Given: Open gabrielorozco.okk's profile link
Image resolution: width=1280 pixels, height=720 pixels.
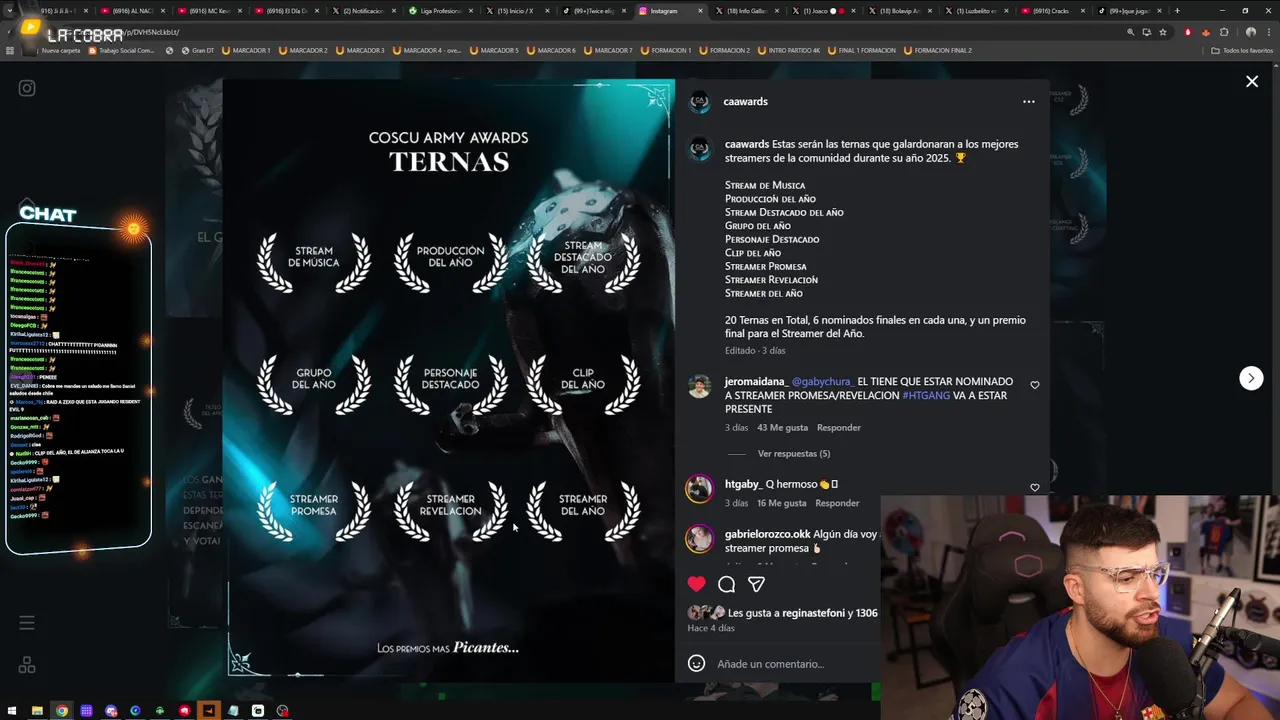Looking at the screenshot, I should (768, 534).
